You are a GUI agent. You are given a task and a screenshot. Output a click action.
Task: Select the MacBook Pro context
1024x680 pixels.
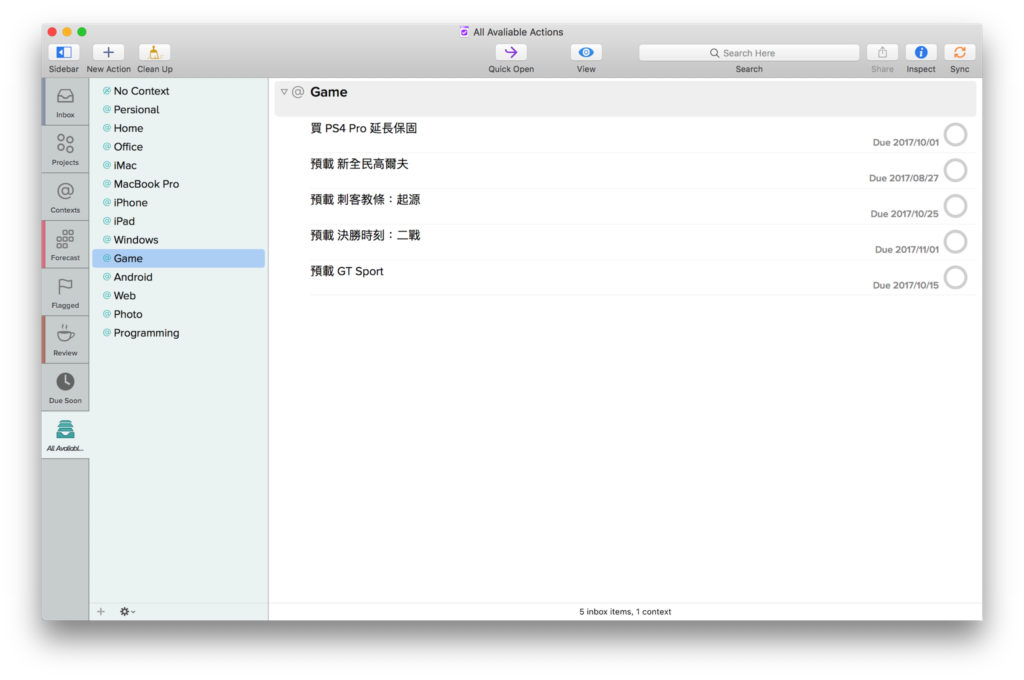[x=146, y=184]
